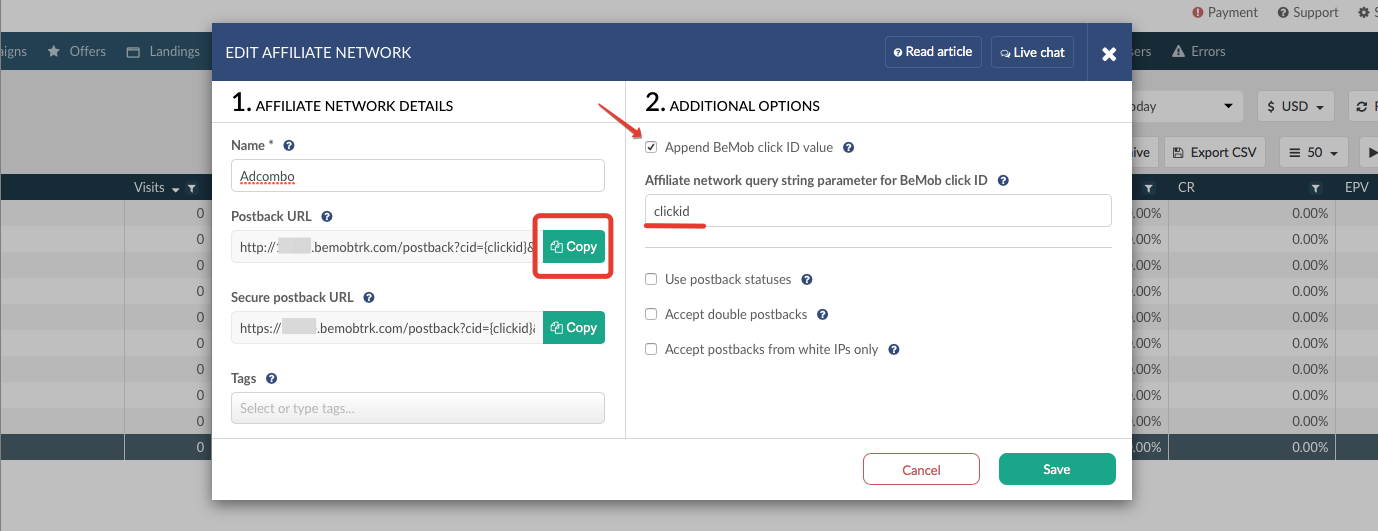
Task: Open the Offers tab
Action: coord(77,51)
